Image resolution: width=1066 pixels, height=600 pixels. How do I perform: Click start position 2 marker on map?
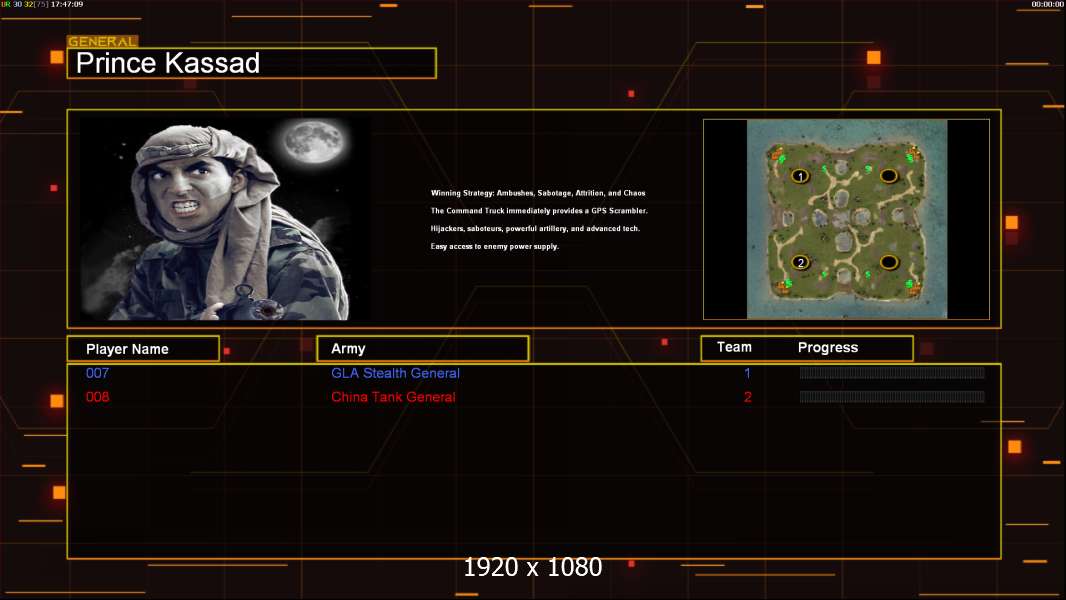click(x=800, y=262)
